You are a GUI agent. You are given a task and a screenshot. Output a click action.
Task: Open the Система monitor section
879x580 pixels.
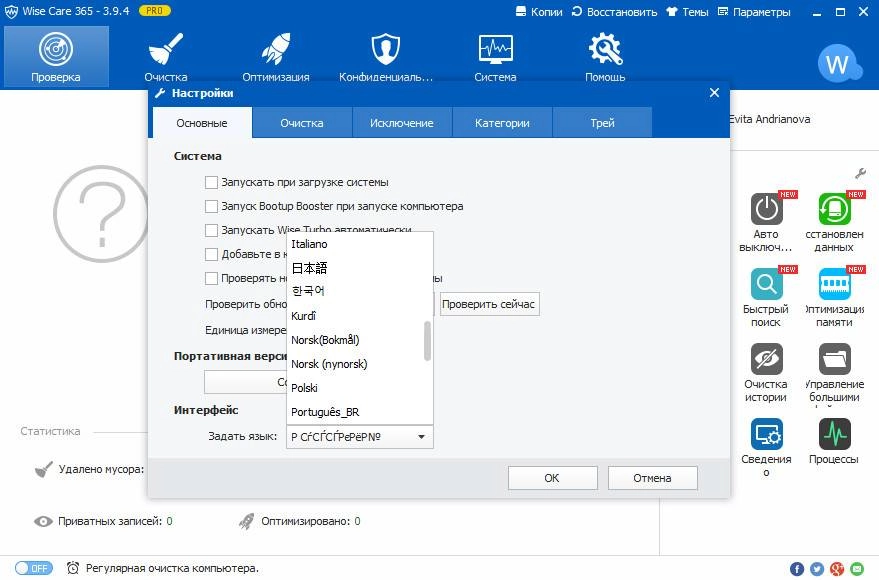point(496,57)
